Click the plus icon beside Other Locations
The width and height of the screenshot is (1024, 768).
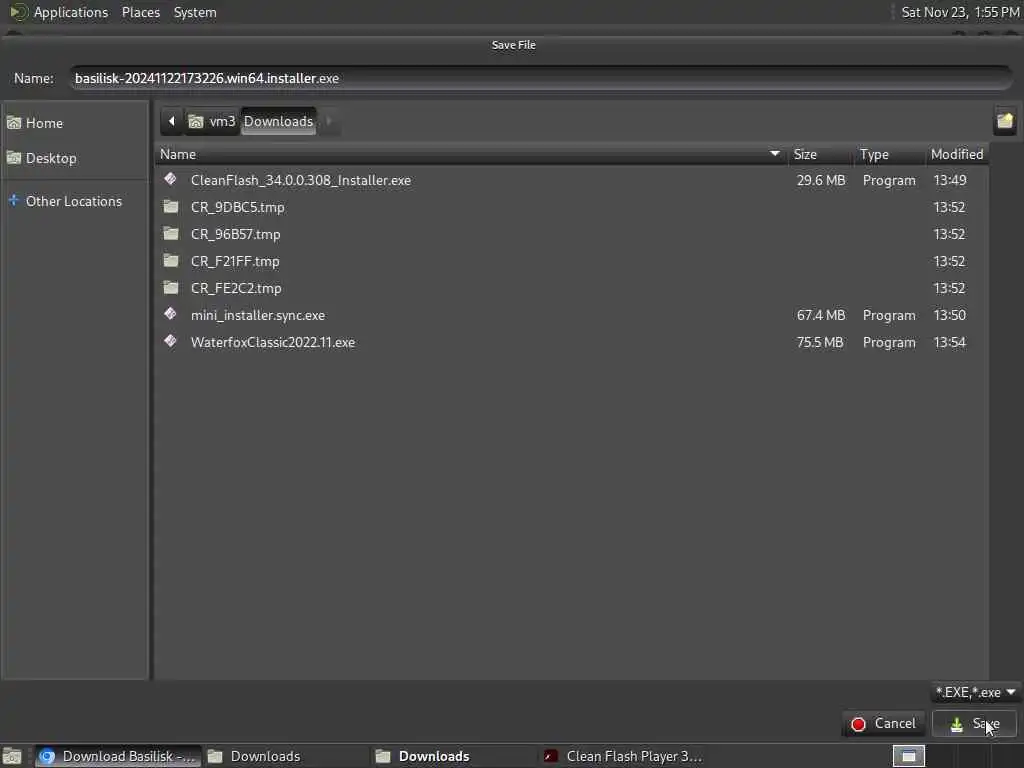[13, 200]
